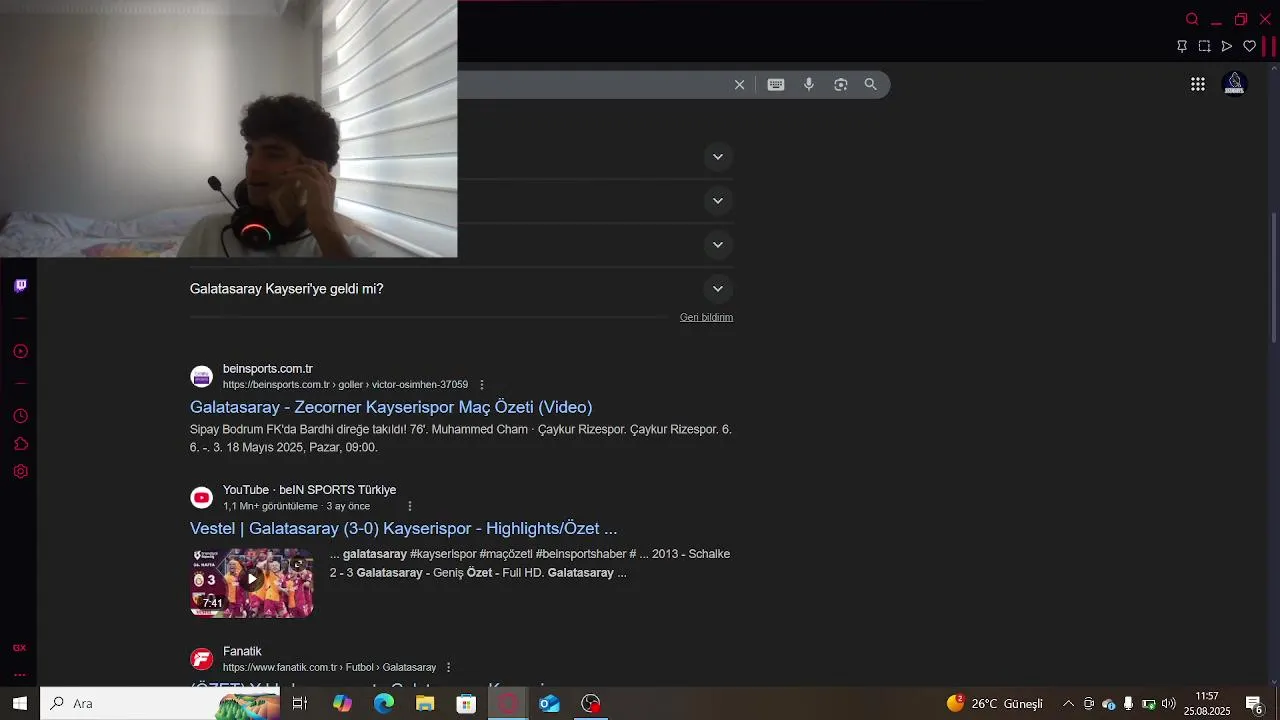Open Fanatik result options three dots
Screen dimensions: 1280x720
point(448,667)
